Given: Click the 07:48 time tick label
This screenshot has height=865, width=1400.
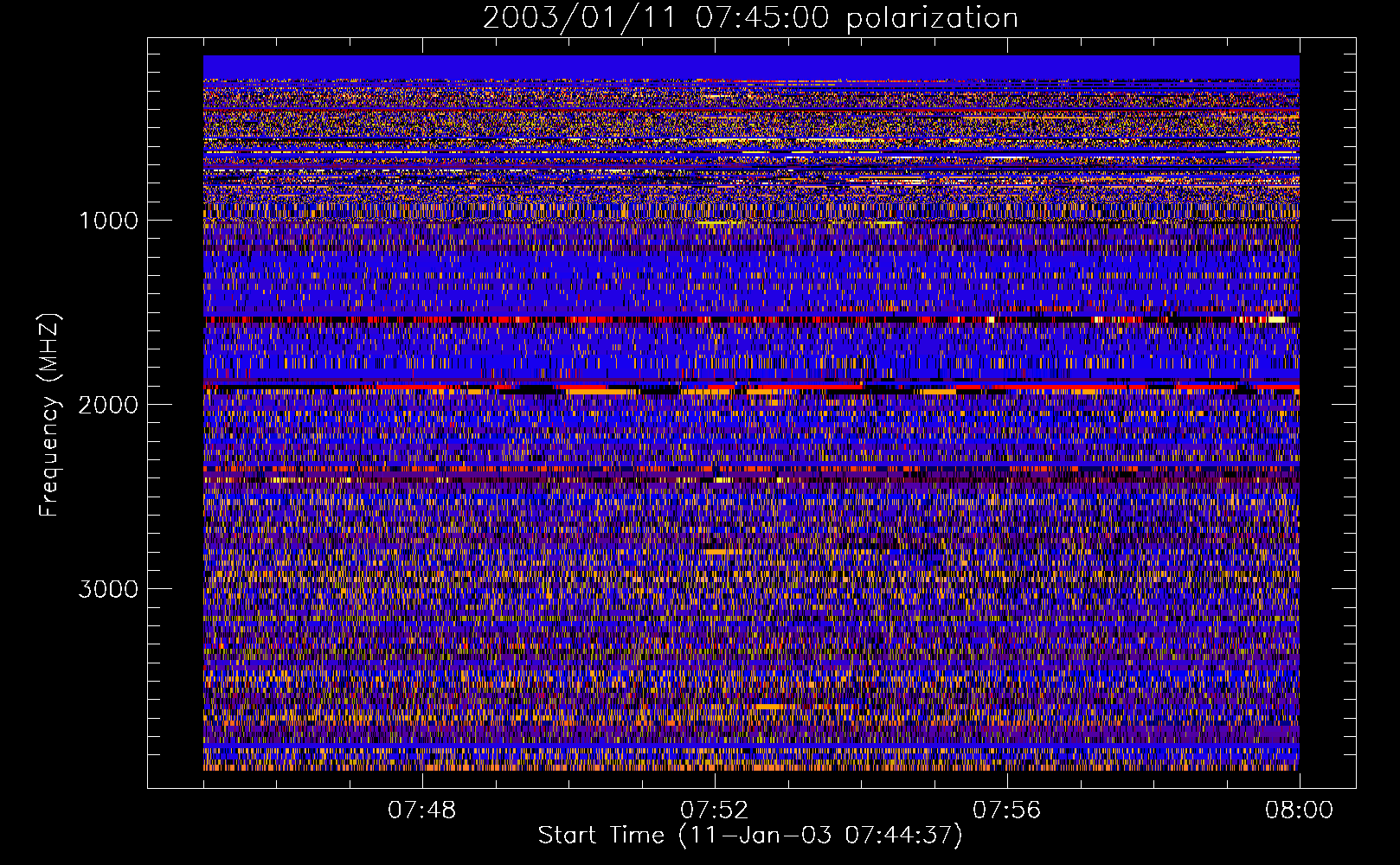Looking at the screenshot, I should pos(421,811).
